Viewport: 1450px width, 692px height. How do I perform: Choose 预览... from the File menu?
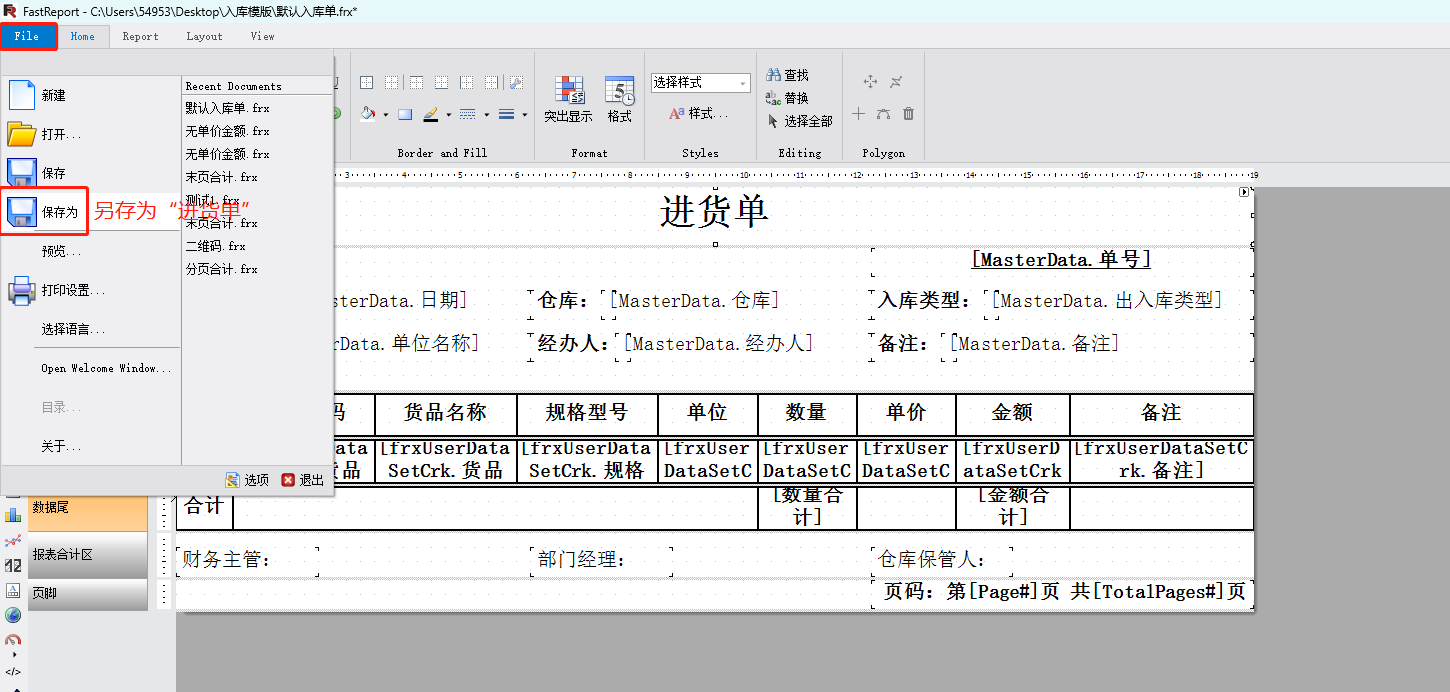click(92, 251)
